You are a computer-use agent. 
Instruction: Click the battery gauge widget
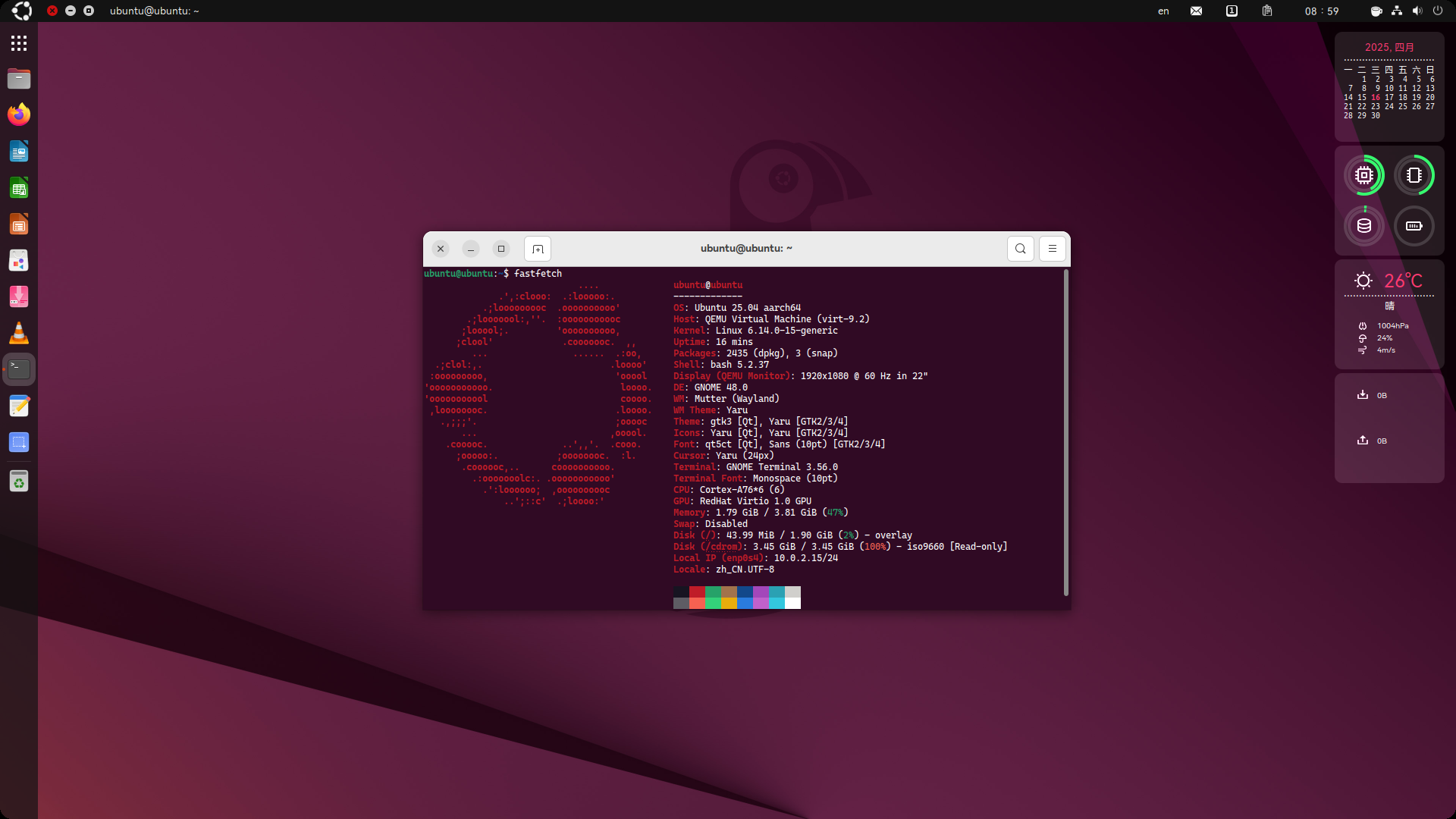pyautogui.click(x=1414, y=226)
